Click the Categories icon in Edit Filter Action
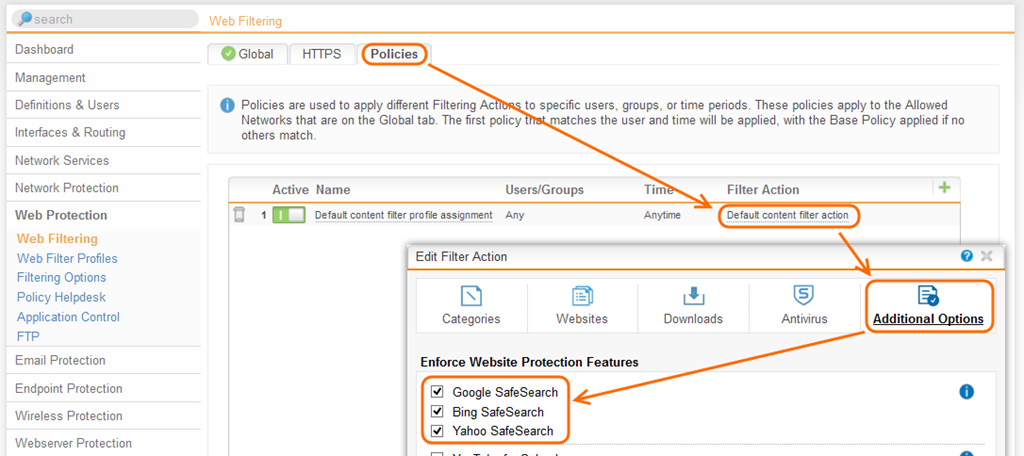Viewport: 1024px width, 456px height. (471, 296)
